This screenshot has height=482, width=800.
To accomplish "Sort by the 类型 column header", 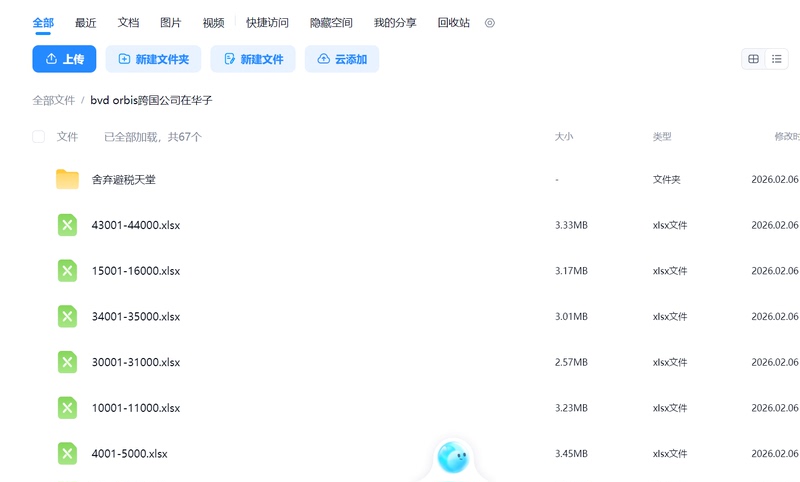I will pyautogui.click(x=662, y=137).
